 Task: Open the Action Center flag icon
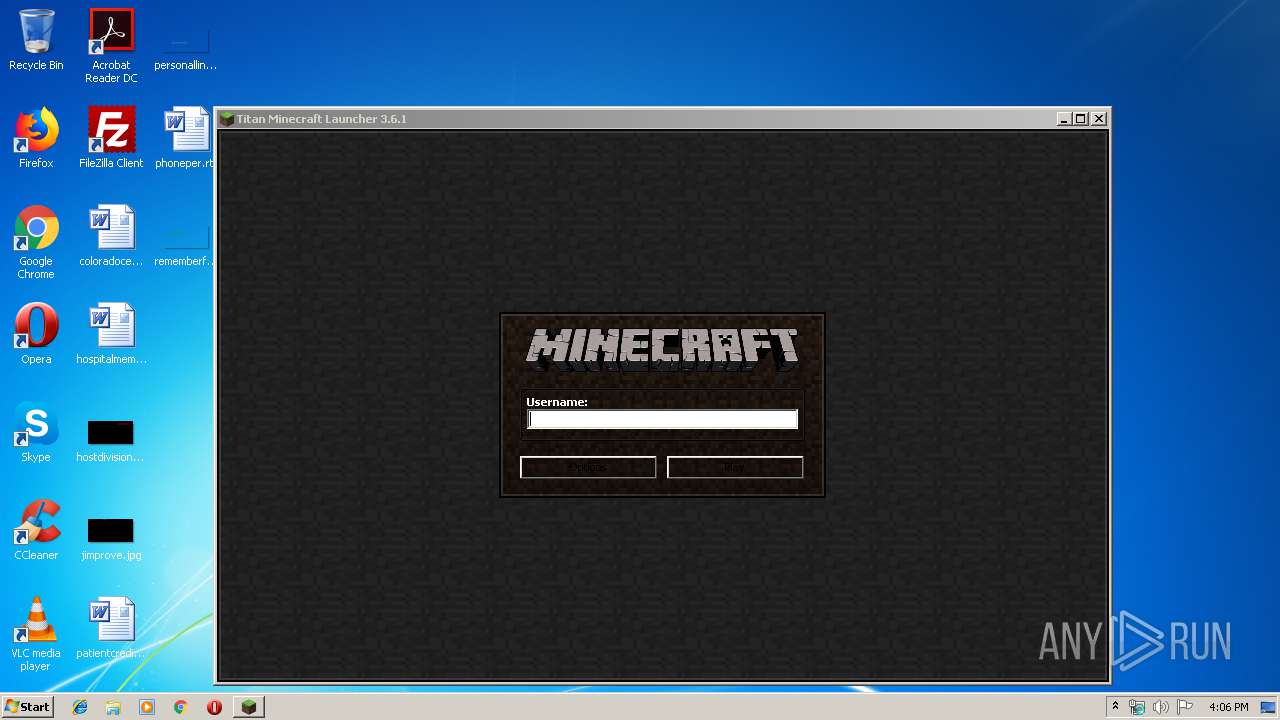[1185, 707]
